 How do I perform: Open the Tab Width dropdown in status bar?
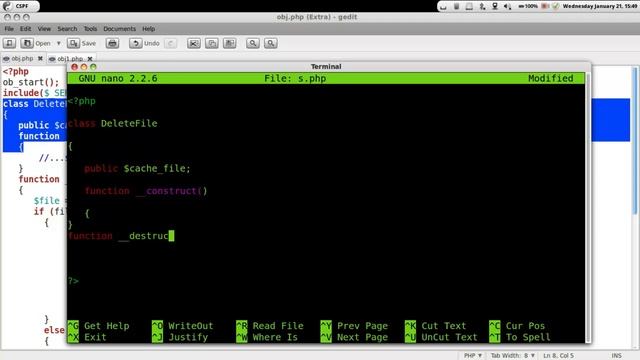pos(513,356)
